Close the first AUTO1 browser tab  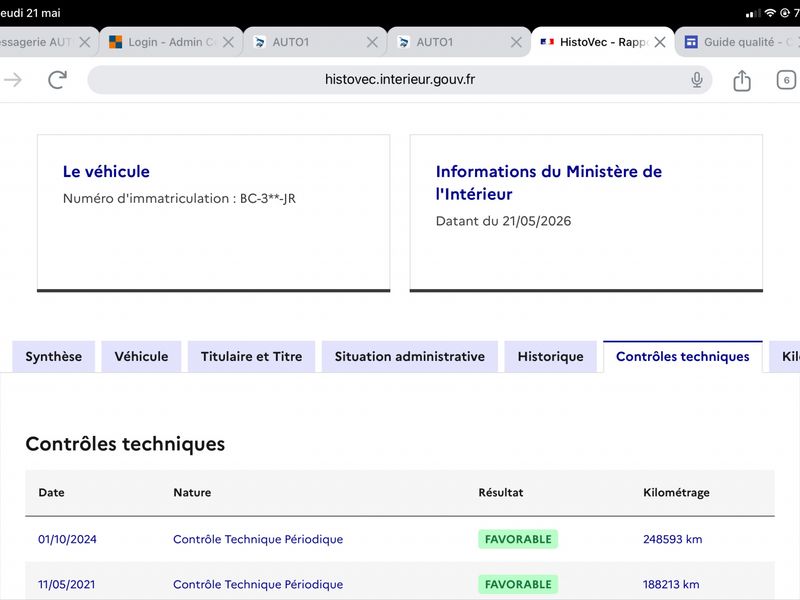[x=372, y=42]
